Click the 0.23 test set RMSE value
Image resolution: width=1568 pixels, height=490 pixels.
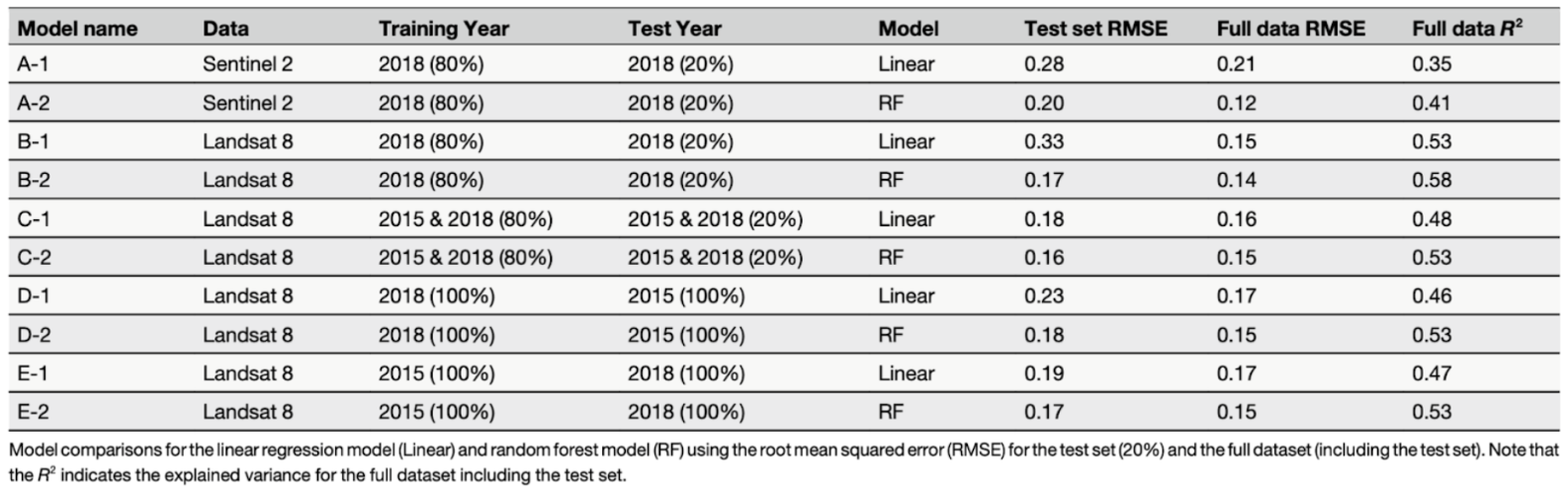[x=1044, y=295]
